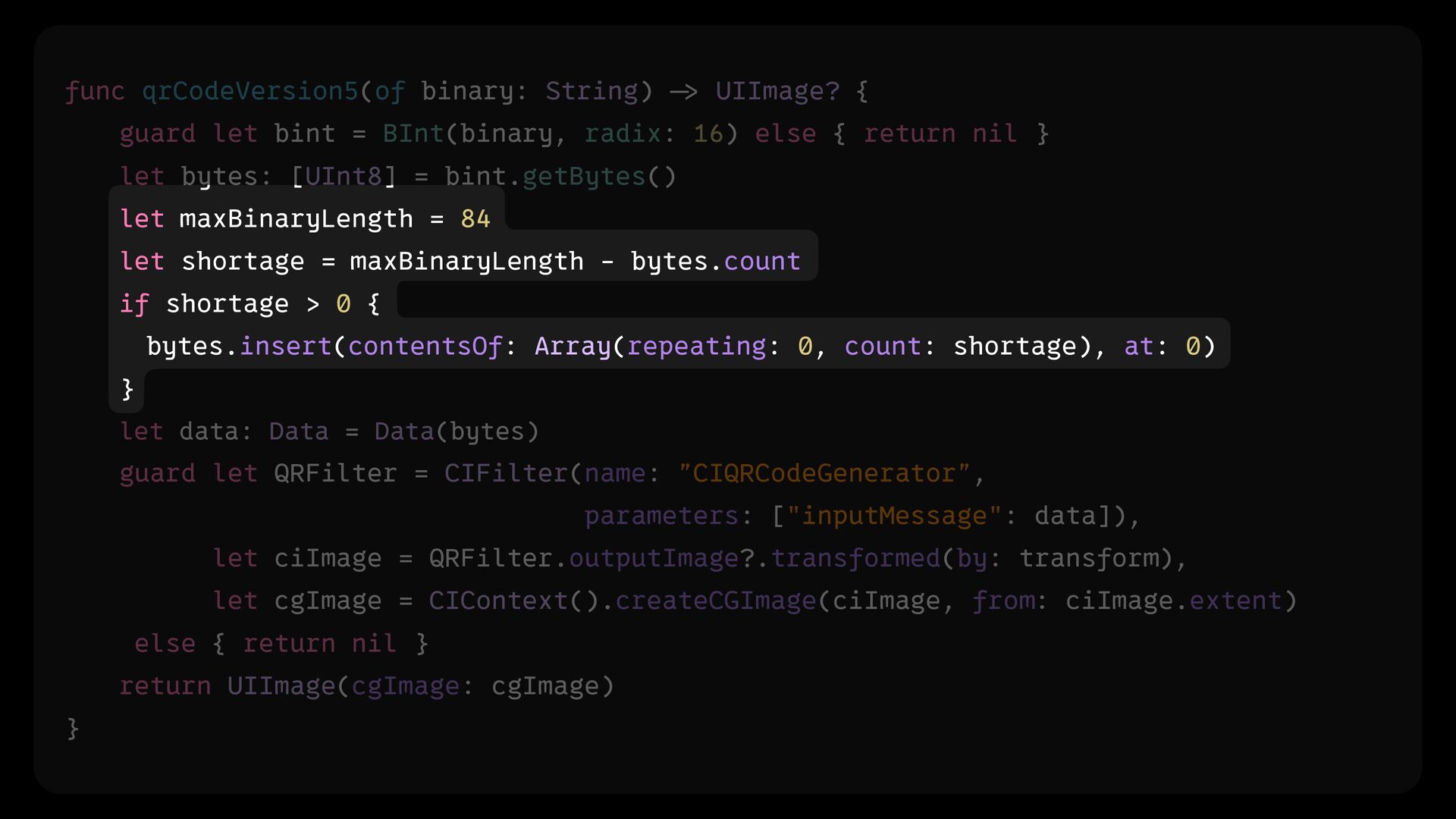Viewport: 1456px width, 819px height.
Task: Click the "CIQRCodeGenerator" string literal
Action: click(x=824, y=473)
